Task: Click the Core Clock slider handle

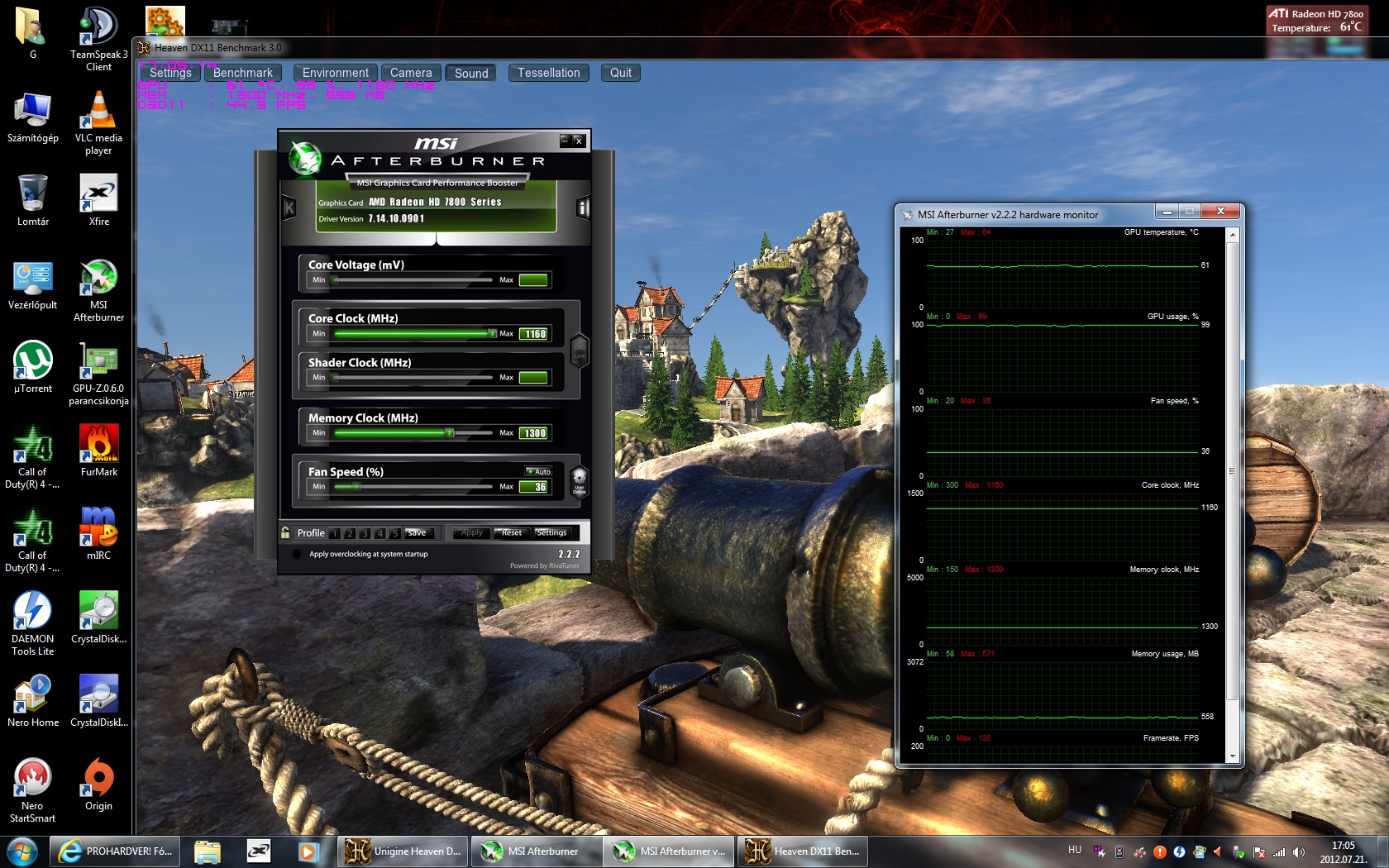Action: 493,334
